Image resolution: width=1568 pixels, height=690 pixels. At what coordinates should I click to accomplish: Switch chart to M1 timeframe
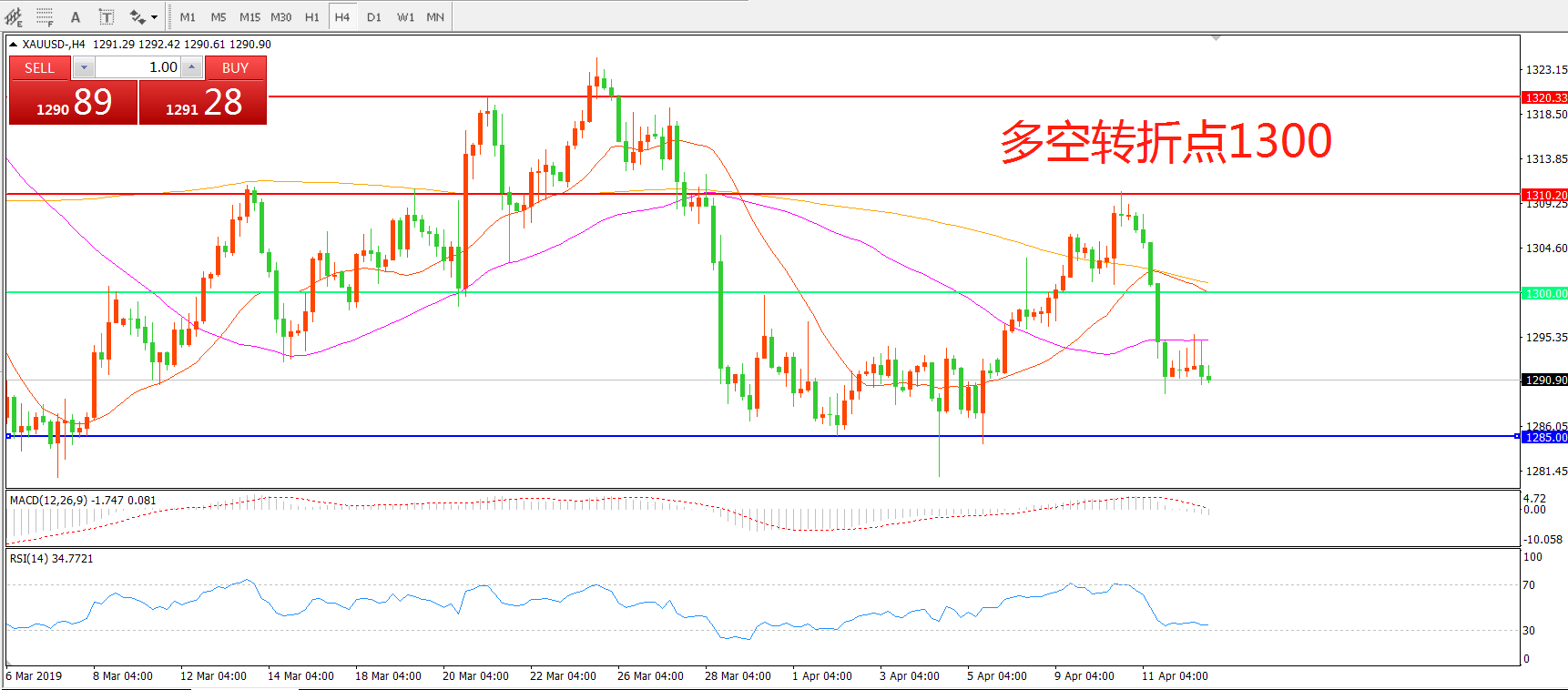[188, 17]
